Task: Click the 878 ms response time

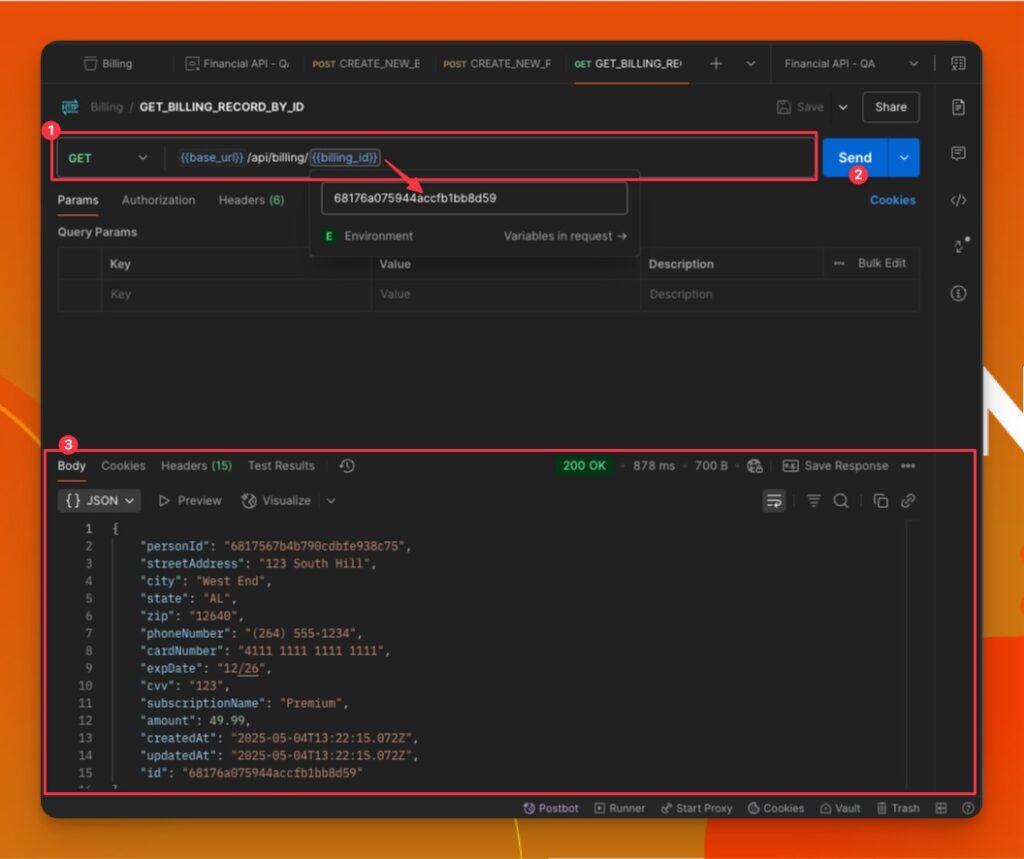Action: (x=653, y=466)
